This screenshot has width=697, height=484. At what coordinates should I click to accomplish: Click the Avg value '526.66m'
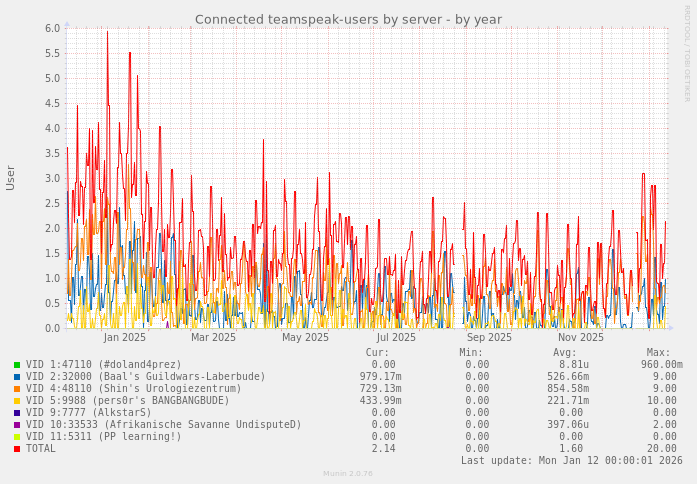point(568,377)
